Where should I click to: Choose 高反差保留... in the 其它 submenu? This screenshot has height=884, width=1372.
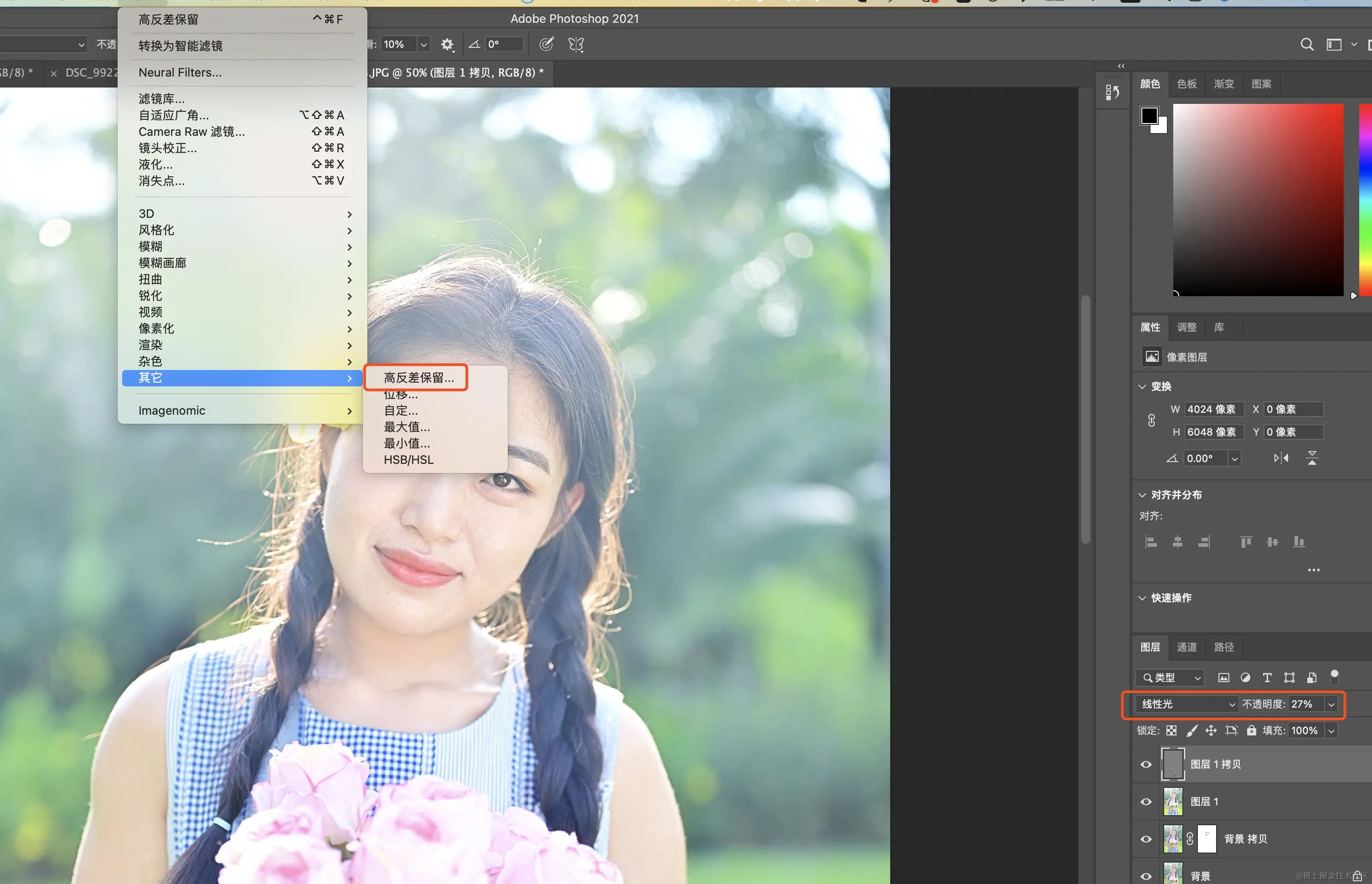tap(418, 378)
